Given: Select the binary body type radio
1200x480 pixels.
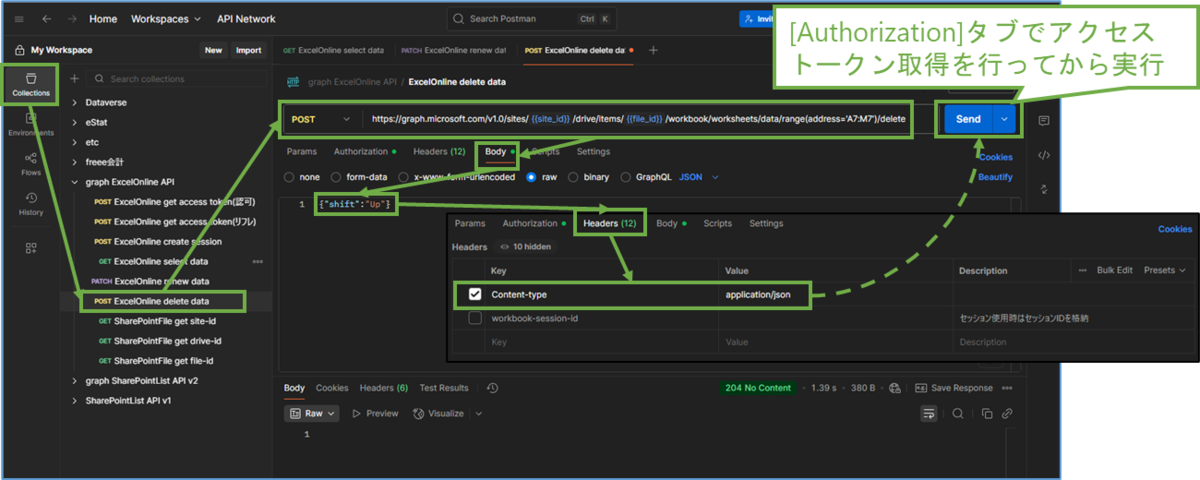Looking at the screenshot, I should pyautogui.click(x=574, y=177).
